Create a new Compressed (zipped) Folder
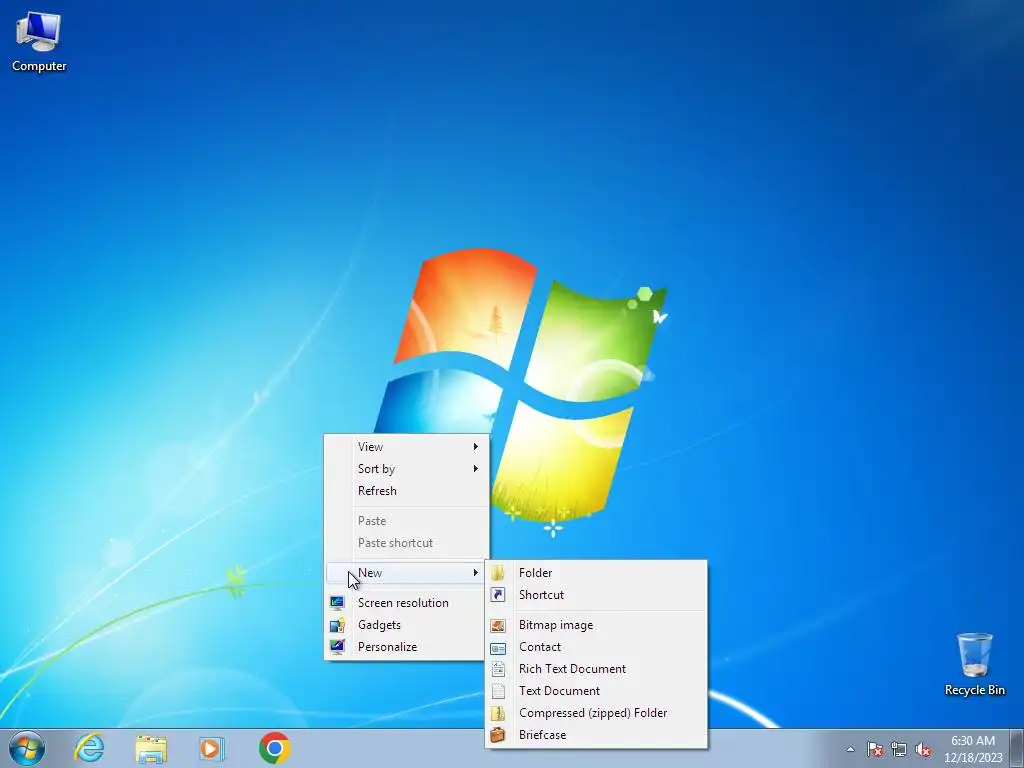1024x768 pixels. 596,713
